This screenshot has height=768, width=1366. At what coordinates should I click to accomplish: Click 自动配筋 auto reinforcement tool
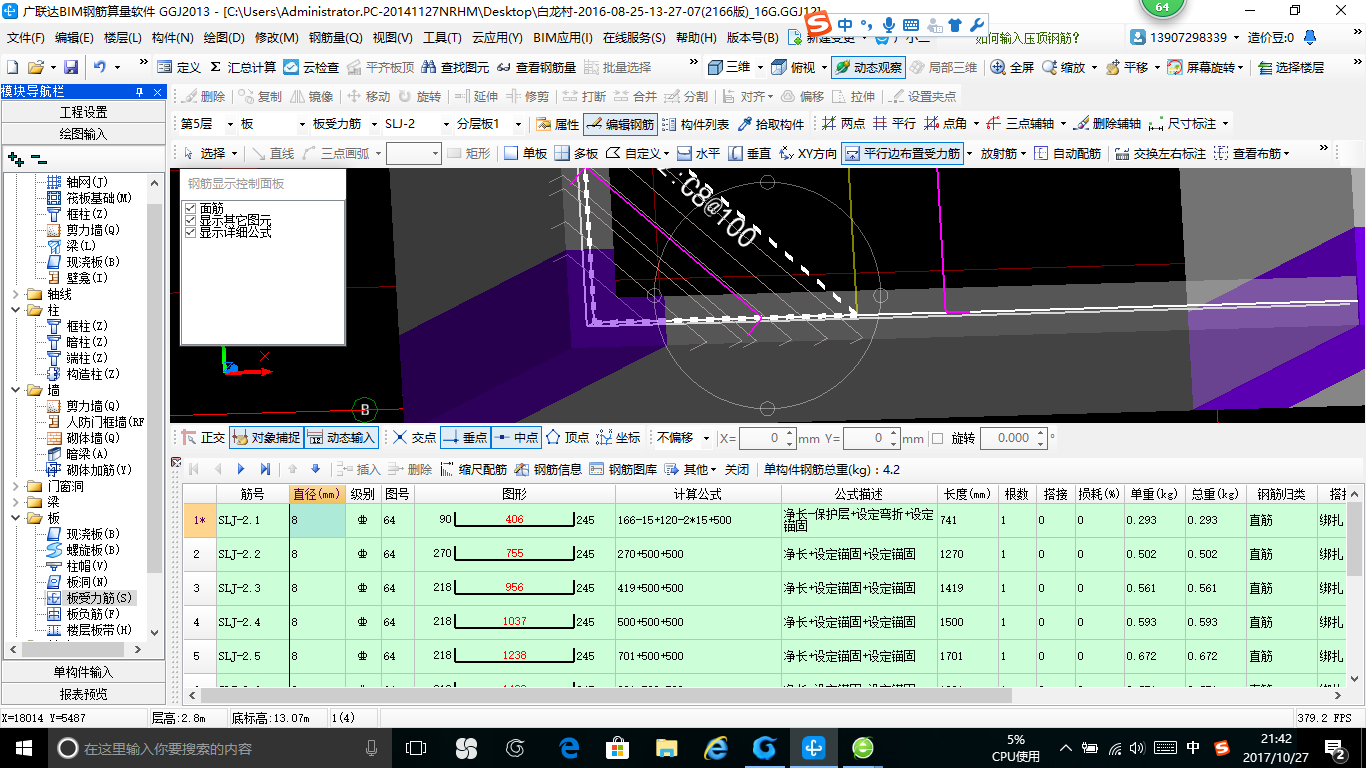pyautogui.click(x=1067, y=153)
